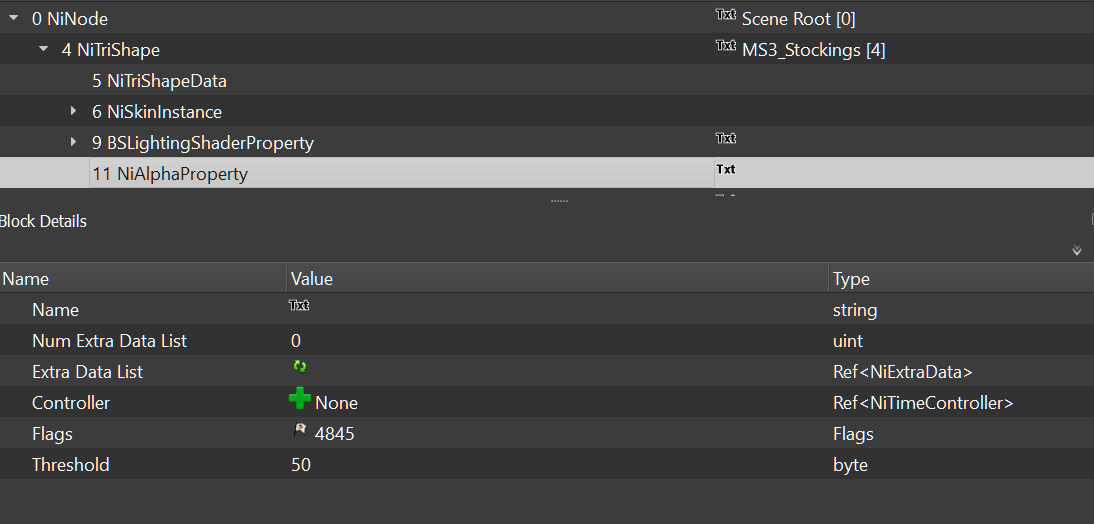This screenshot has height=524, width=1094.
Task: Select the Scene Root [0] value
Action: 798,20
